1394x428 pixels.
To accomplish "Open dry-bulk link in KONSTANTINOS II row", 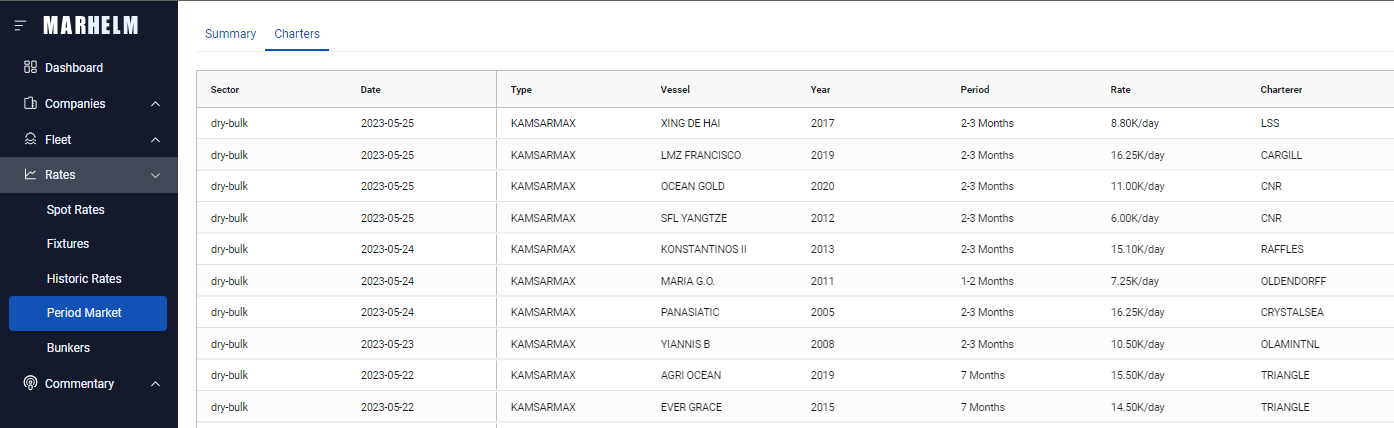I will coord(229,250).
